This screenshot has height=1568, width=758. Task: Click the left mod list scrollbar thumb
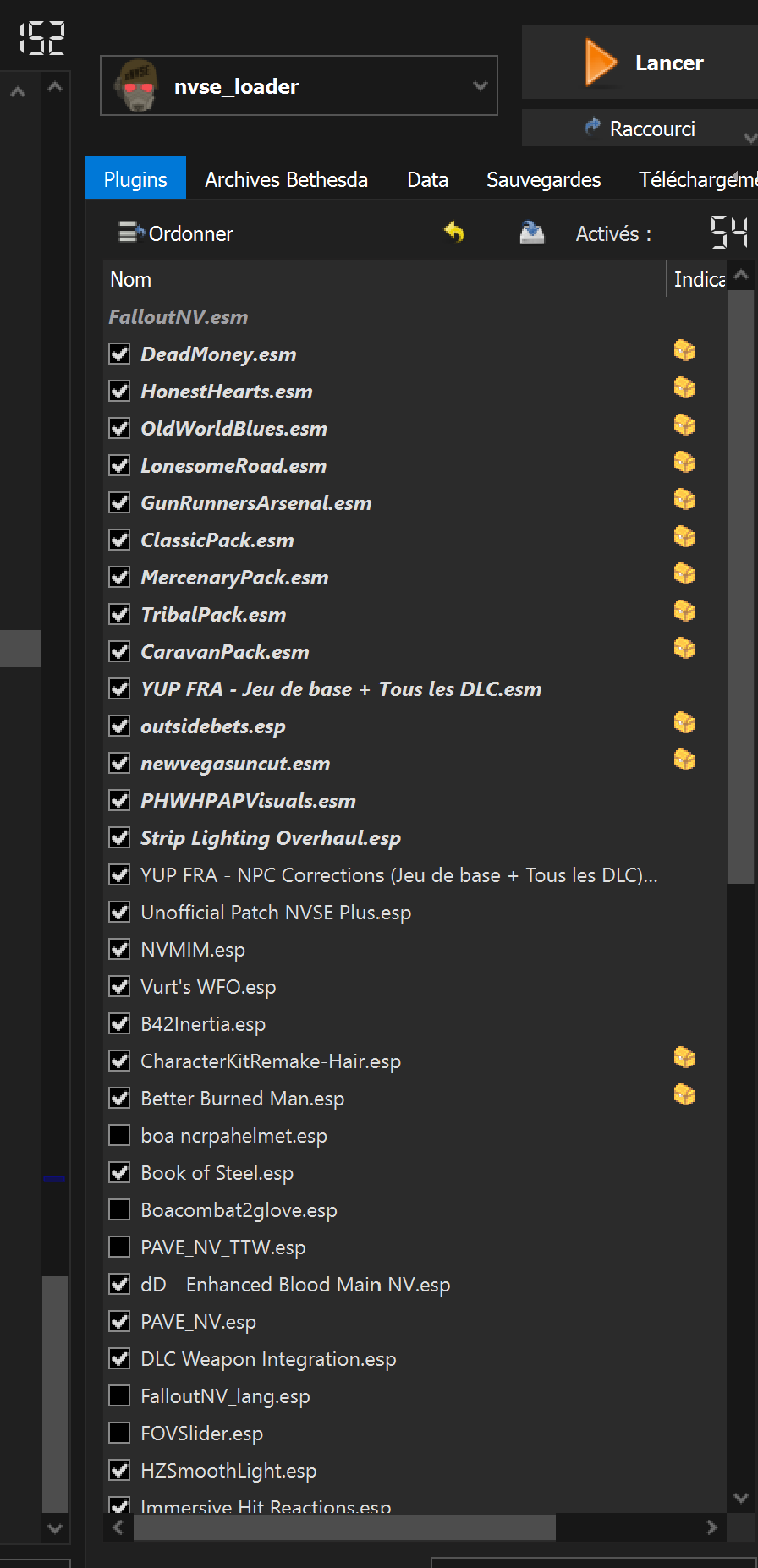(x=55, y=1394)
